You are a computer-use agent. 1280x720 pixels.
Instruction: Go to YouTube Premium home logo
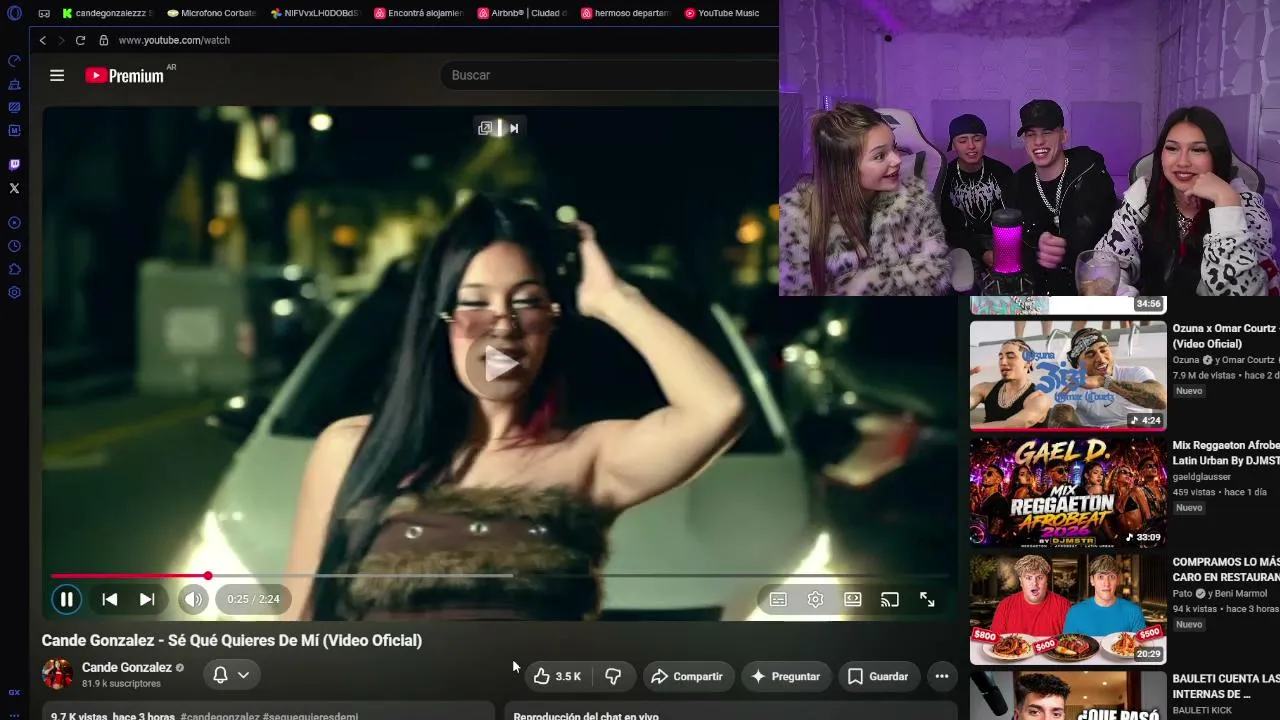(124, 75)
